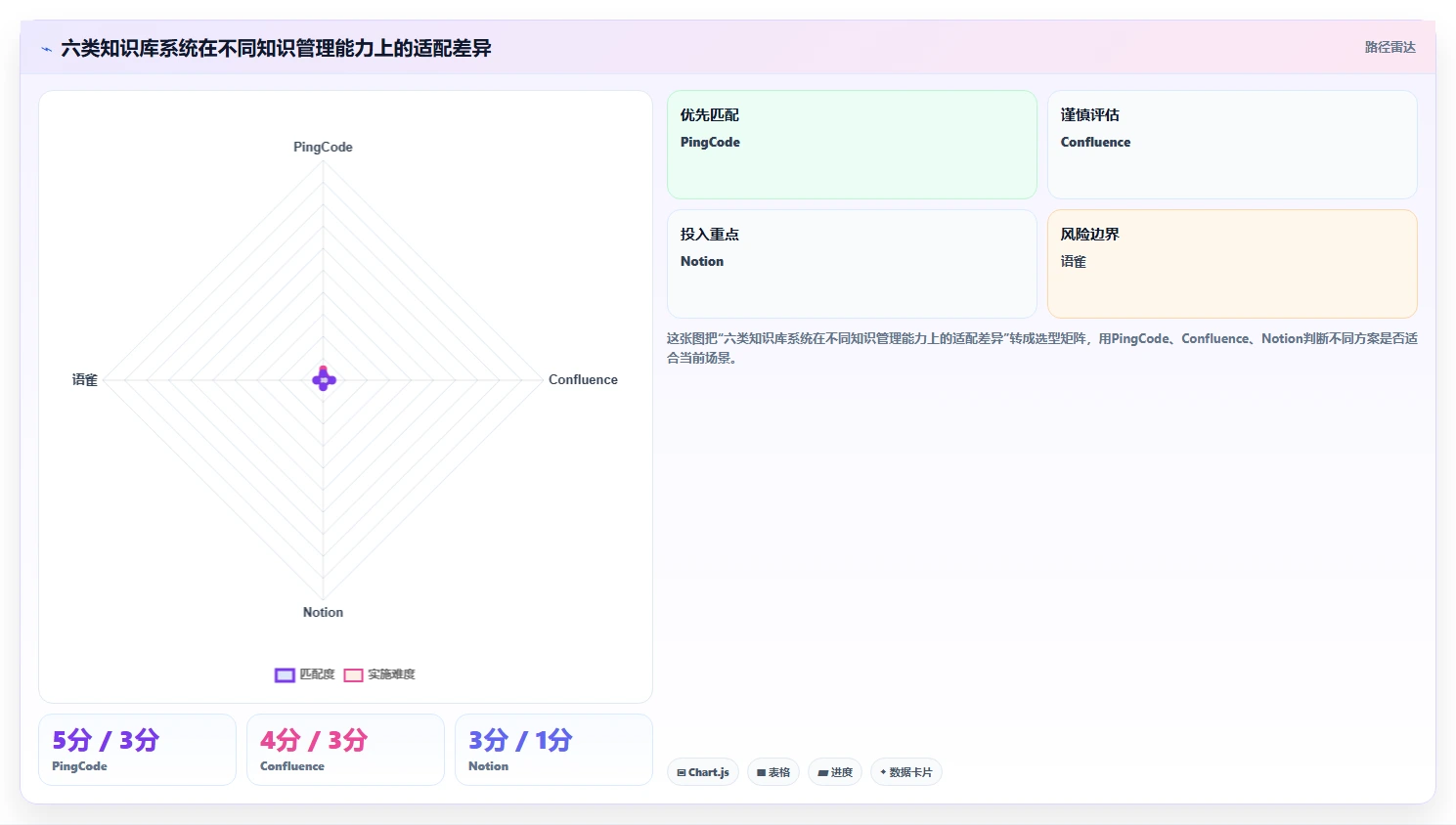Click the 路径雷达 label in the header
This screenshot has height=825, width=1456.
click(1390, 47)
